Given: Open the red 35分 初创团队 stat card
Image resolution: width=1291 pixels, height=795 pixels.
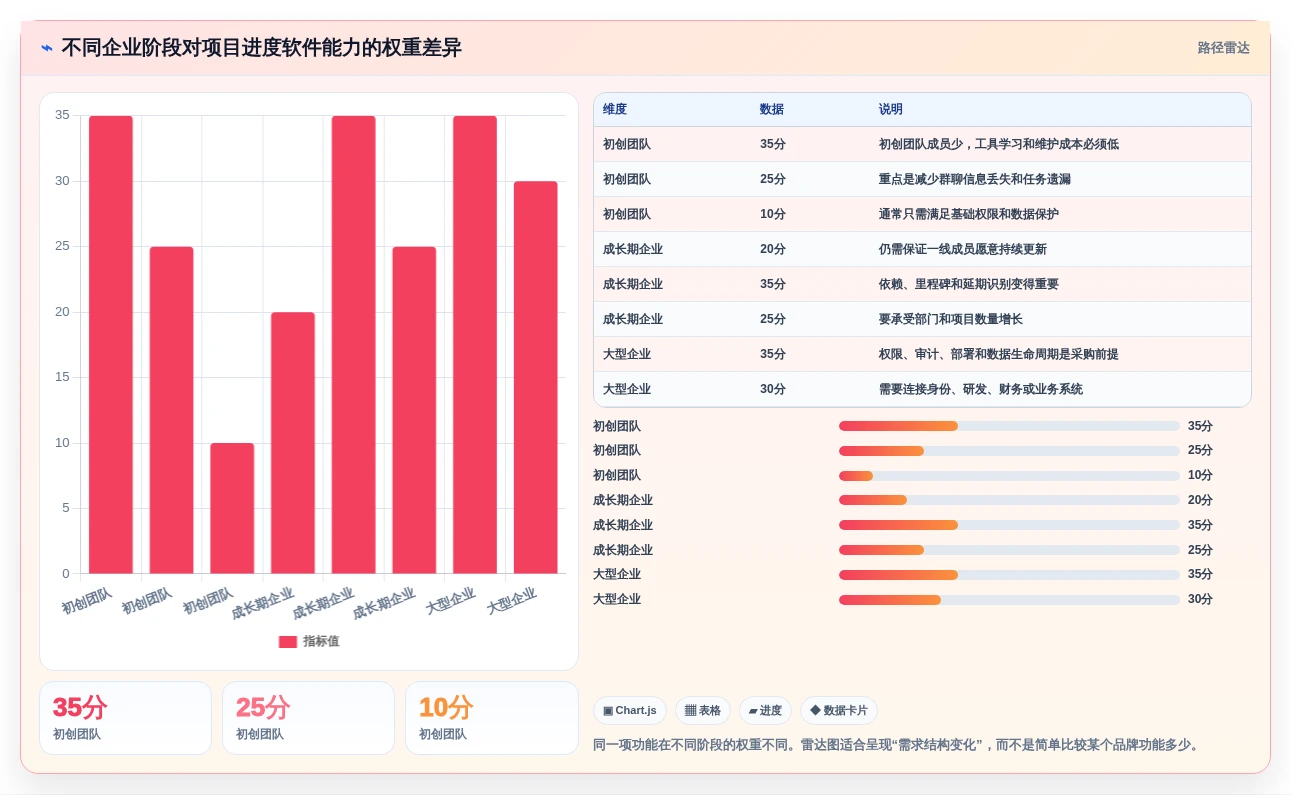Looking at the screenshot, I should tap(125, 718).
